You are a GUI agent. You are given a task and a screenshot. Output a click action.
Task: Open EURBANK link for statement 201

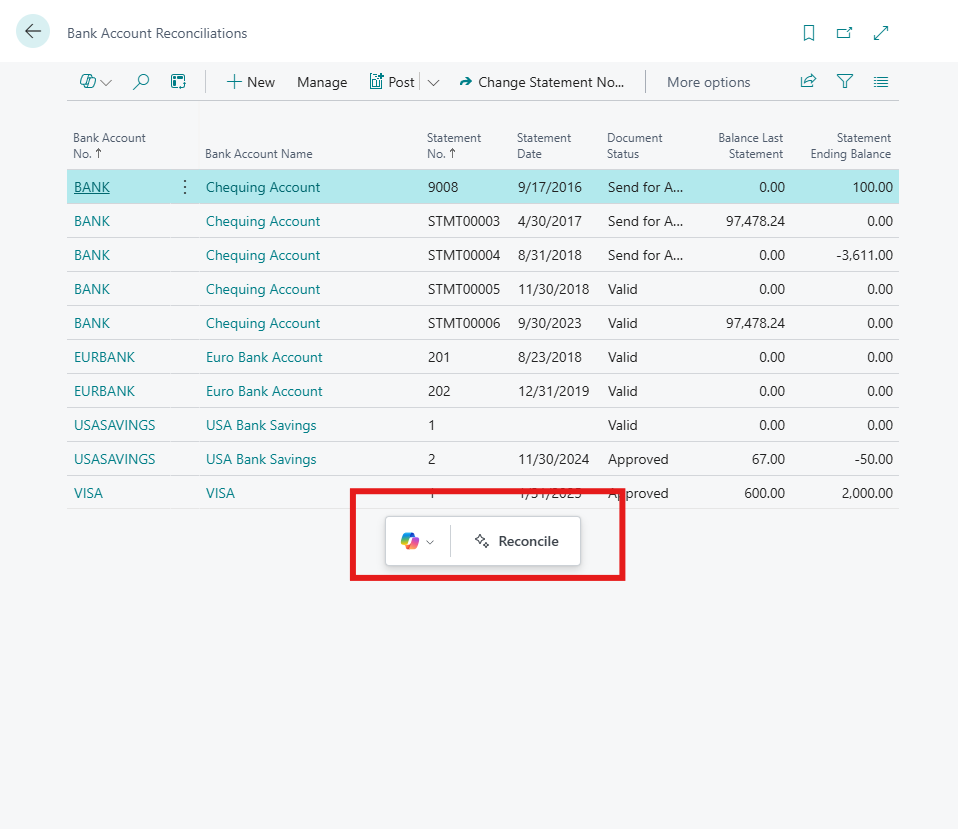104,357
